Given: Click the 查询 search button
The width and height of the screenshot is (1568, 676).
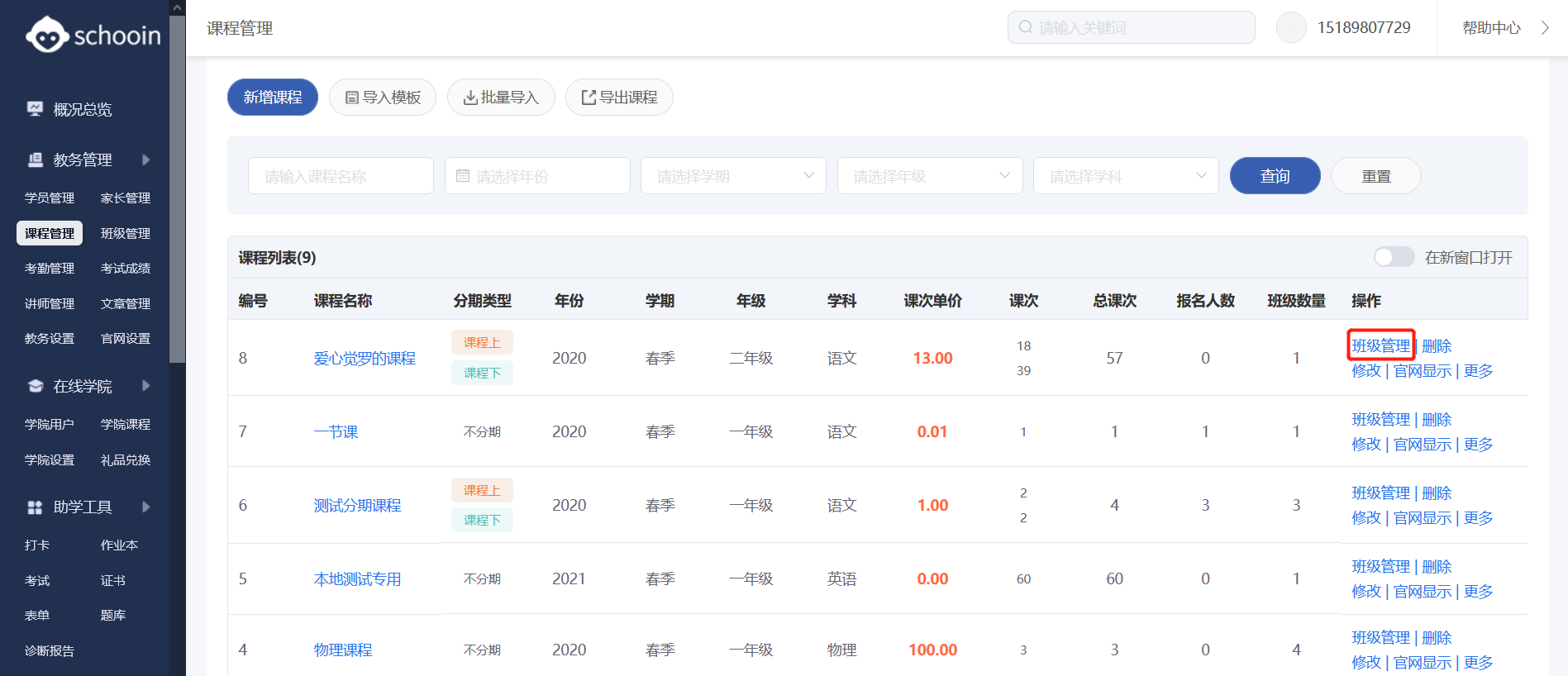Looking at the screenshot, I should [1275, 176].
